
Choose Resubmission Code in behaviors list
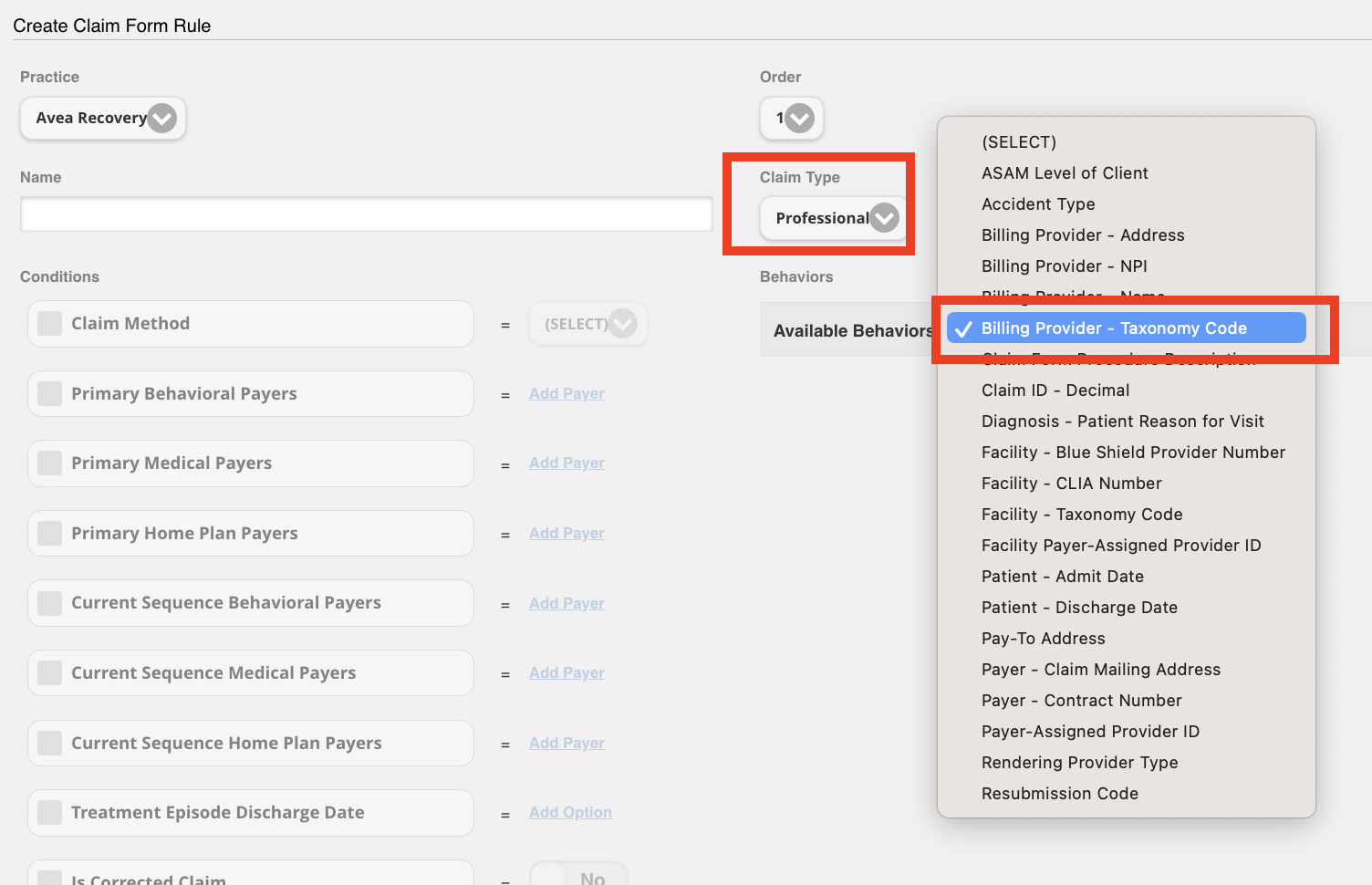[x=1059, y=794]
